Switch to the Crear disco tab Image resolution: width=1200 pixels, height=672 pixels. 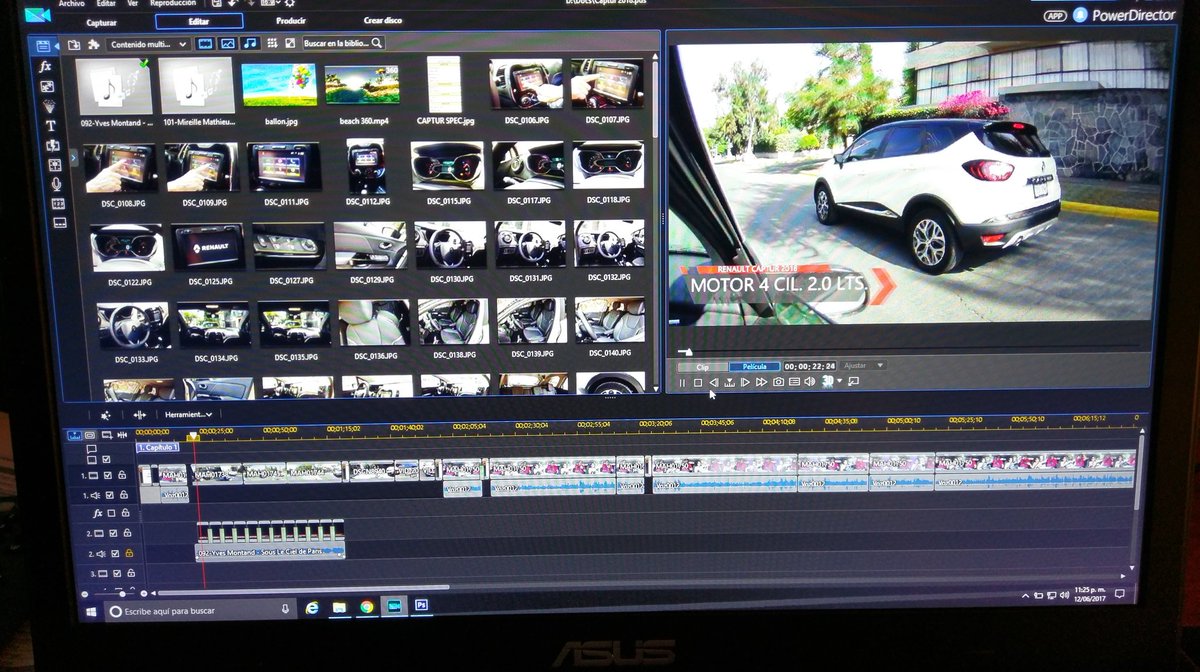tap(382, 20)
